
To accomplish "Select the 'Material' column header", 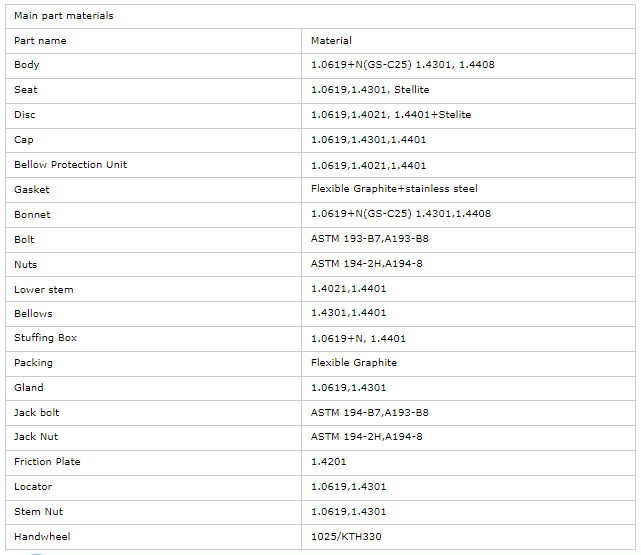I will 331,41.
